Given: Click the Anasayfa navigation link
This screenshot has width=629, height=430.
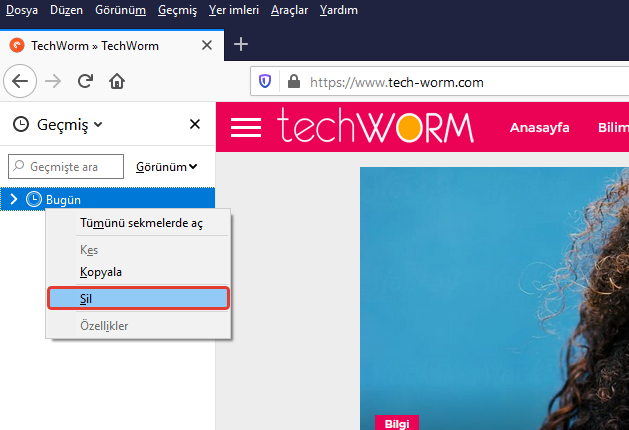Looking at the screenshot, I should pyautogui.click(x=539, y=128).
